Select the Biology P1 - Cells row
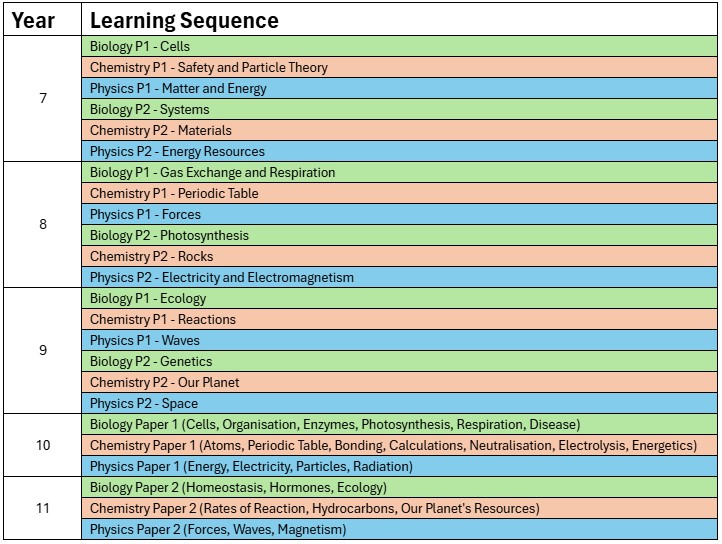 pos(140,46)
